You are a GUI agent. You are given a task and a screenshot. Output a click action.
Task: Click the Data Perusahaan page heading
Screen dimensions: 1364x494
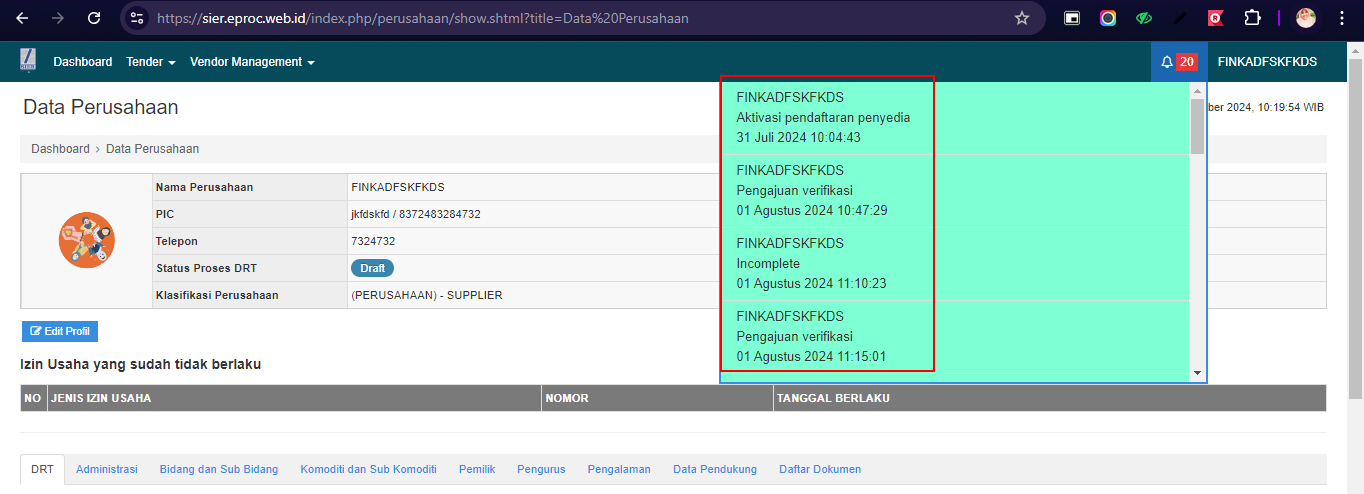coord(101,108)
